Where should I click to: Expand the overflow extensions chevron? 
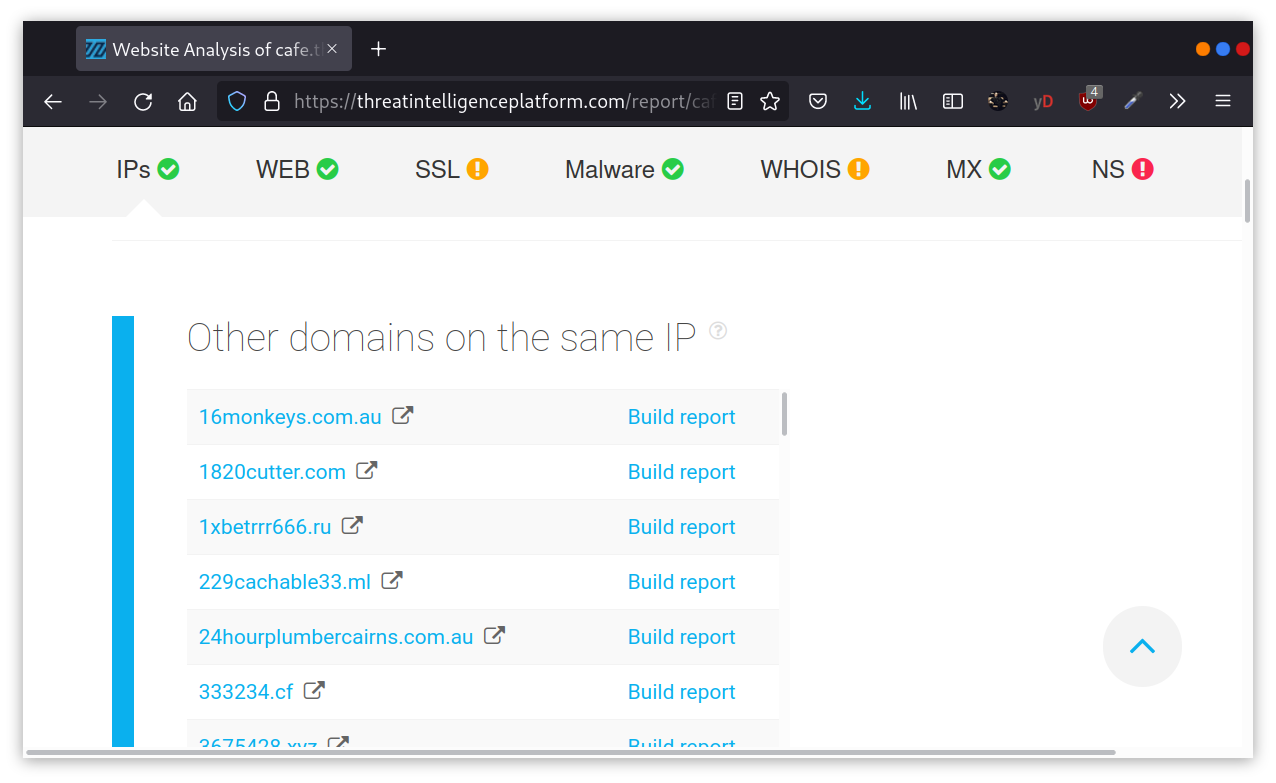point(1177,101)
